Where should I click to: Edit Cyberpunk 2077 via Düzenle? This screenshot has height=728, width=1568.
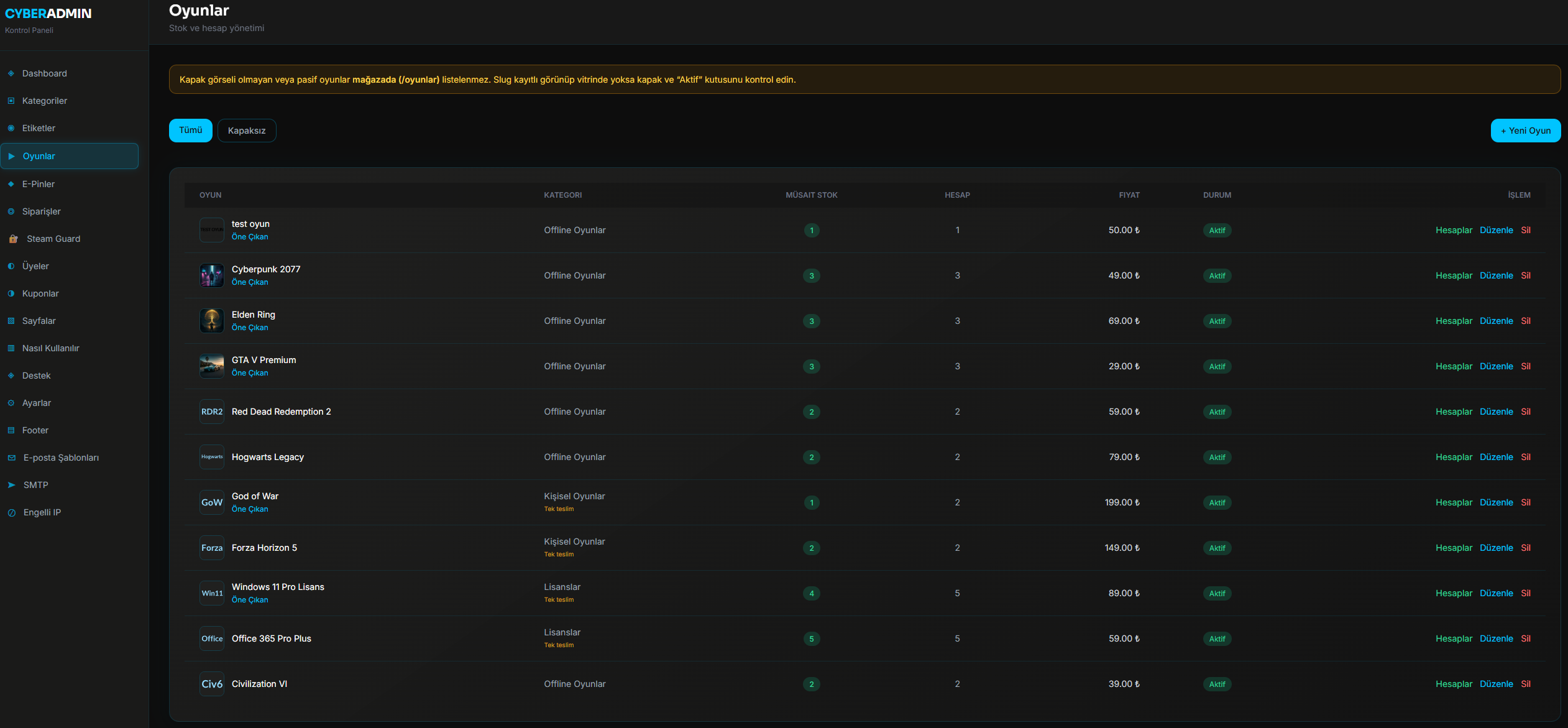point(1497,275)
